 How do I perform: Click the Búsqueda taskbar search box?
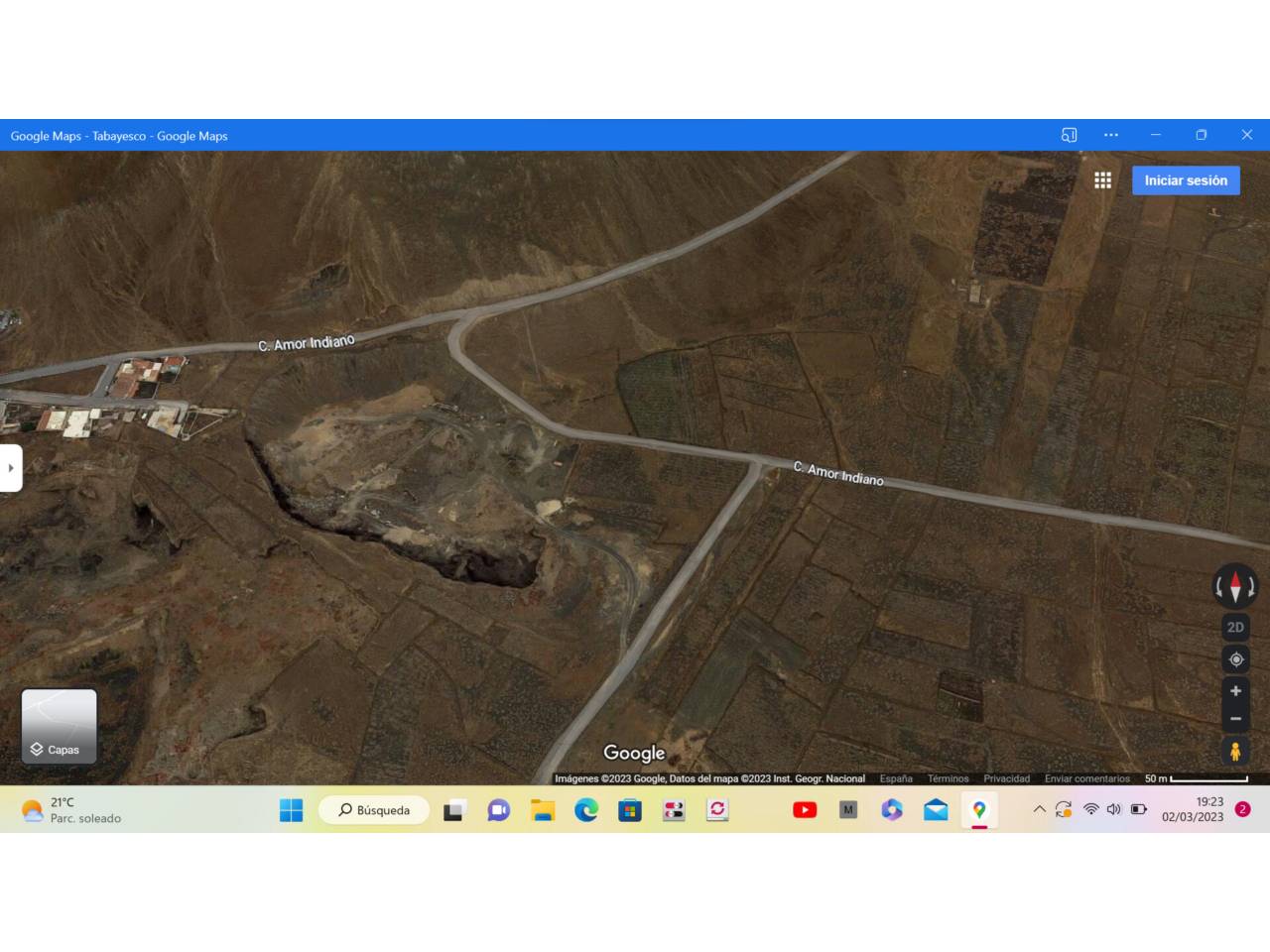[x=374, y=810]
